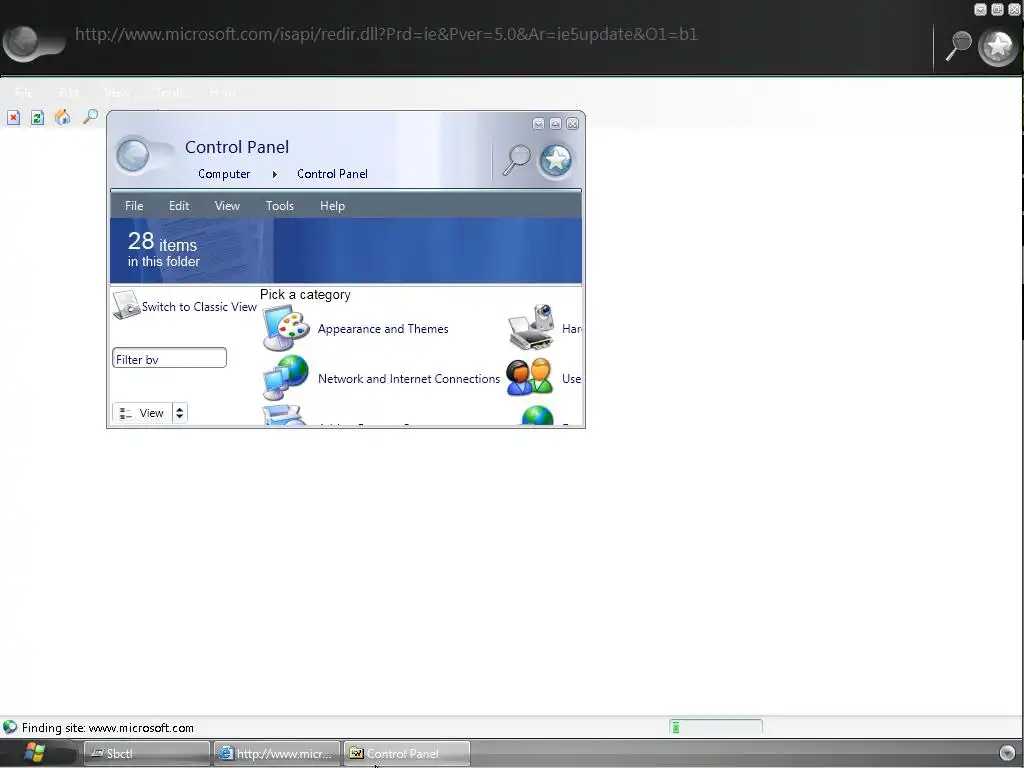Refresh the page using green arrows icon
The width and height of the screenshot is (1024, 768).
[37, 118]
